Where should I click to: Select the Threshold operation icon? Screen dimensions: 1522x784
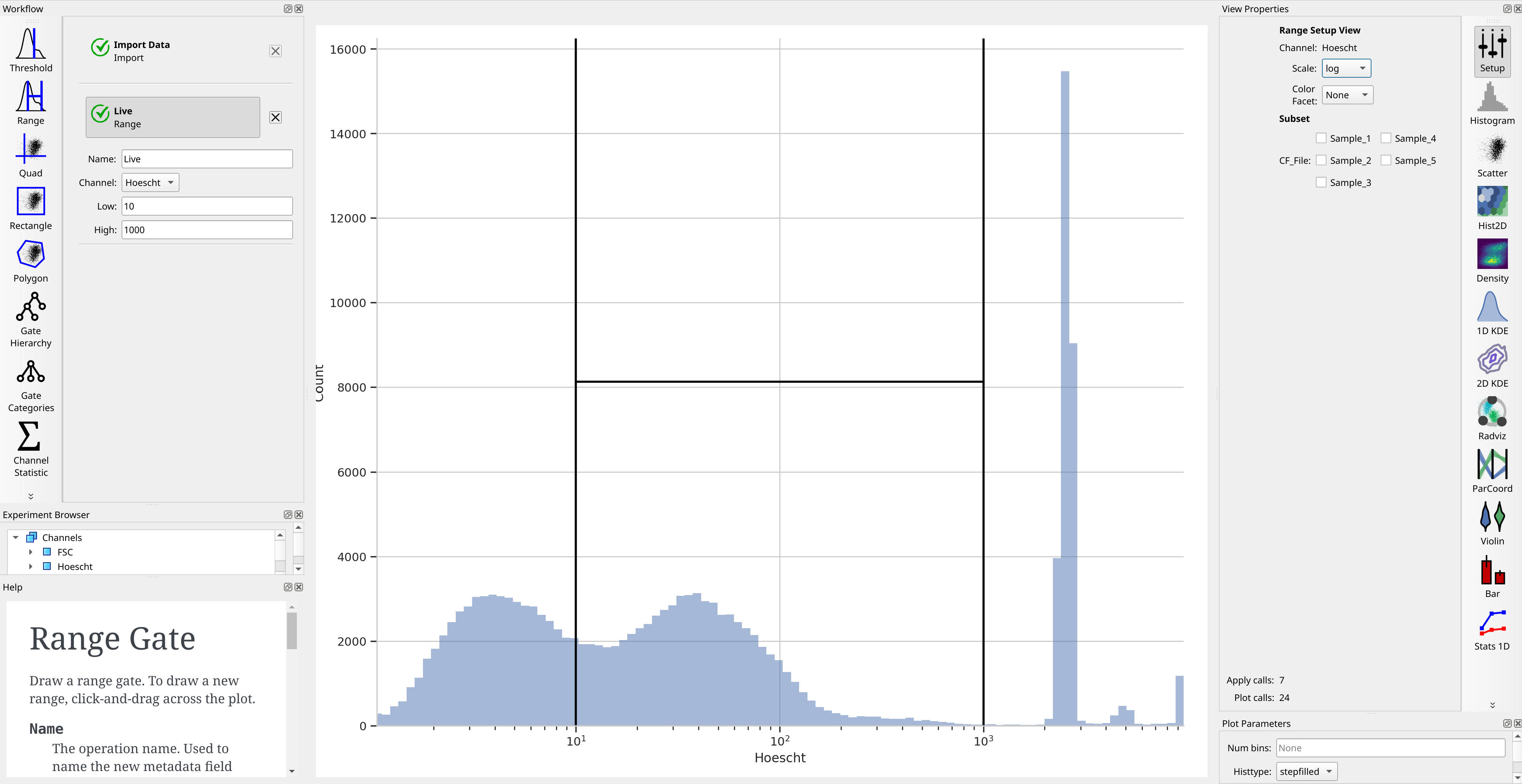[31, 50]
